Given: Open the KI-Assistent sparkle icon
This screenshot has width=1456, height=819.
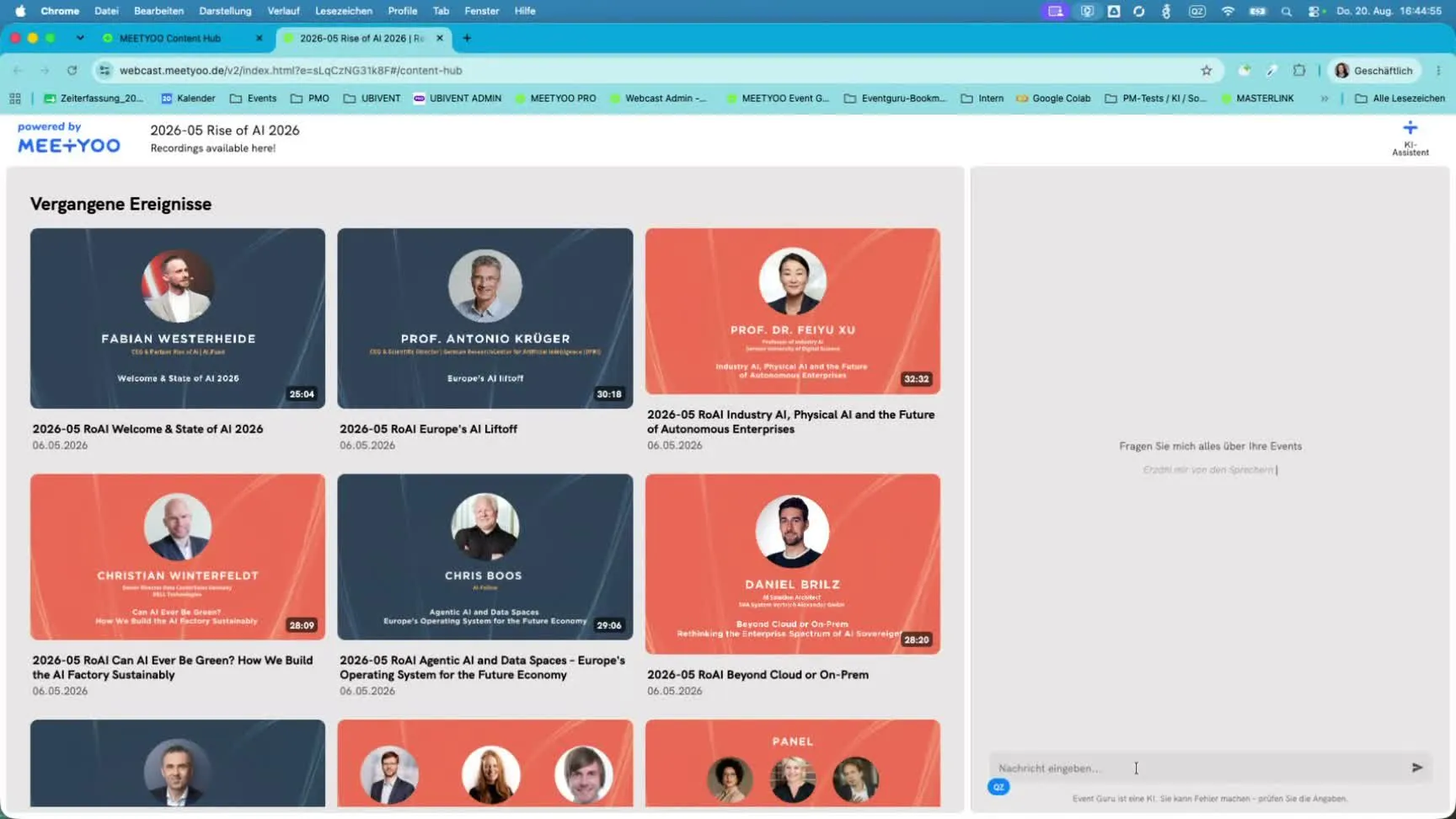Looking at the screenshot, I should pyautogui.click(x=1410, y=128).
